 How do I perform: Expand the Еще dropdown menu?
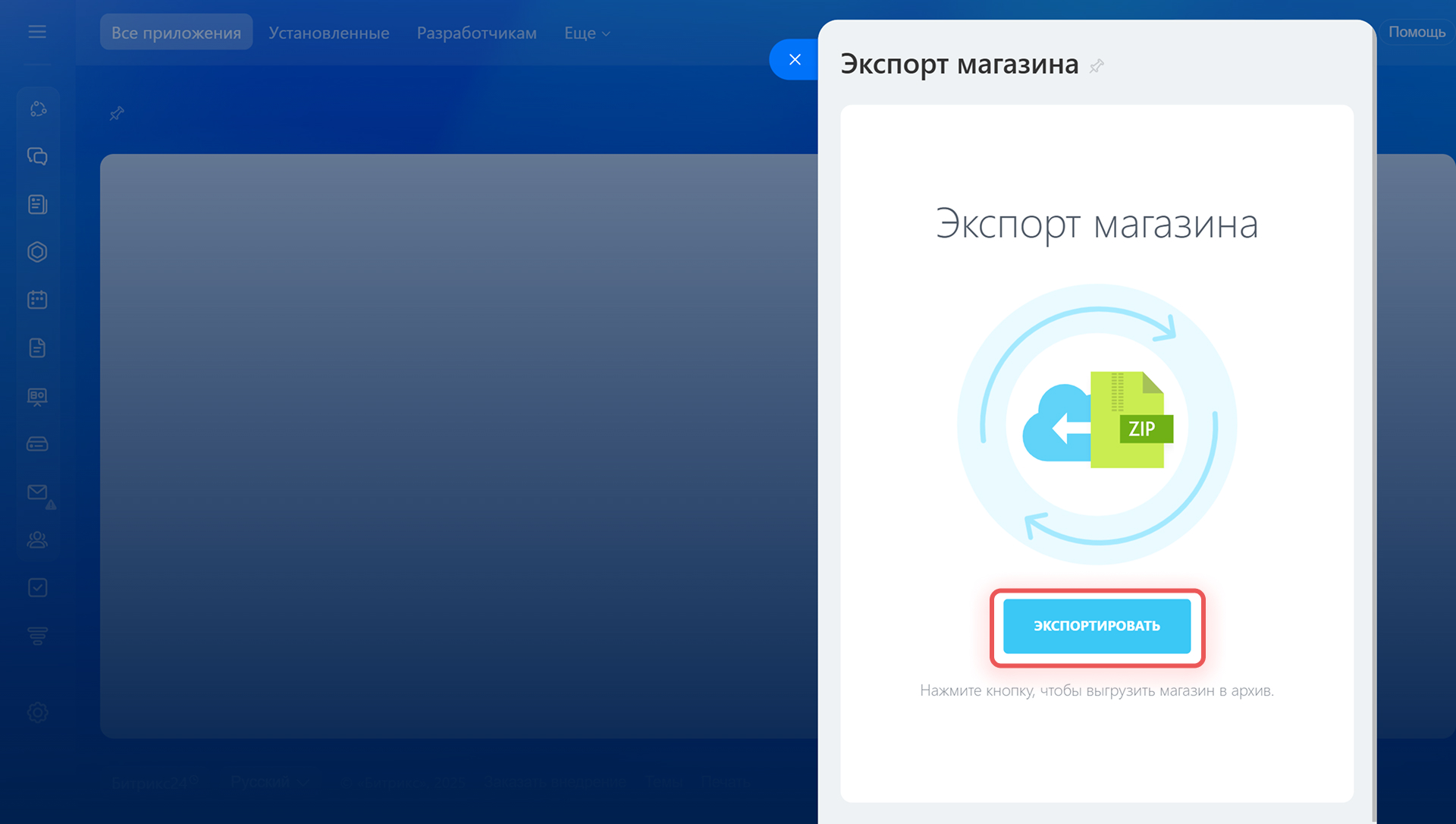(586, 33)
